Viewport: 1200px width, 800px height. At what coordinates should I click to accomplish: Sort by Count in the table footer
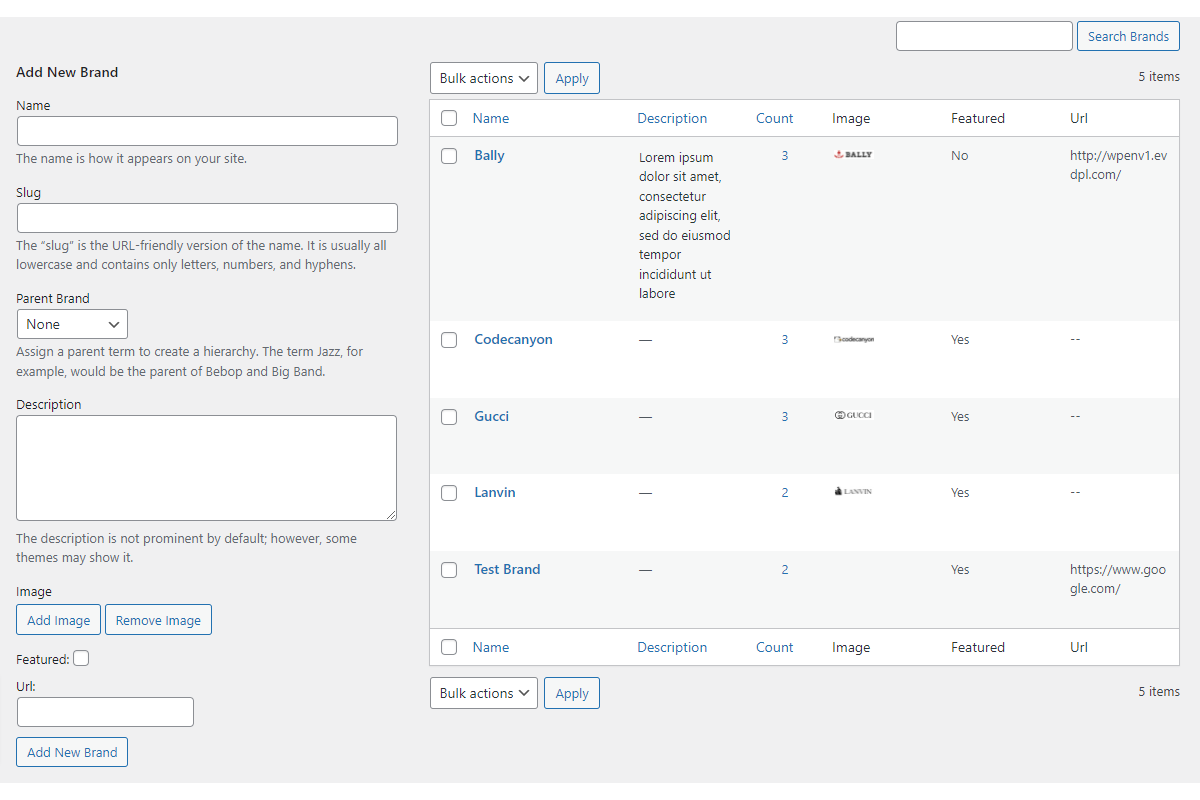pos(774,647)
